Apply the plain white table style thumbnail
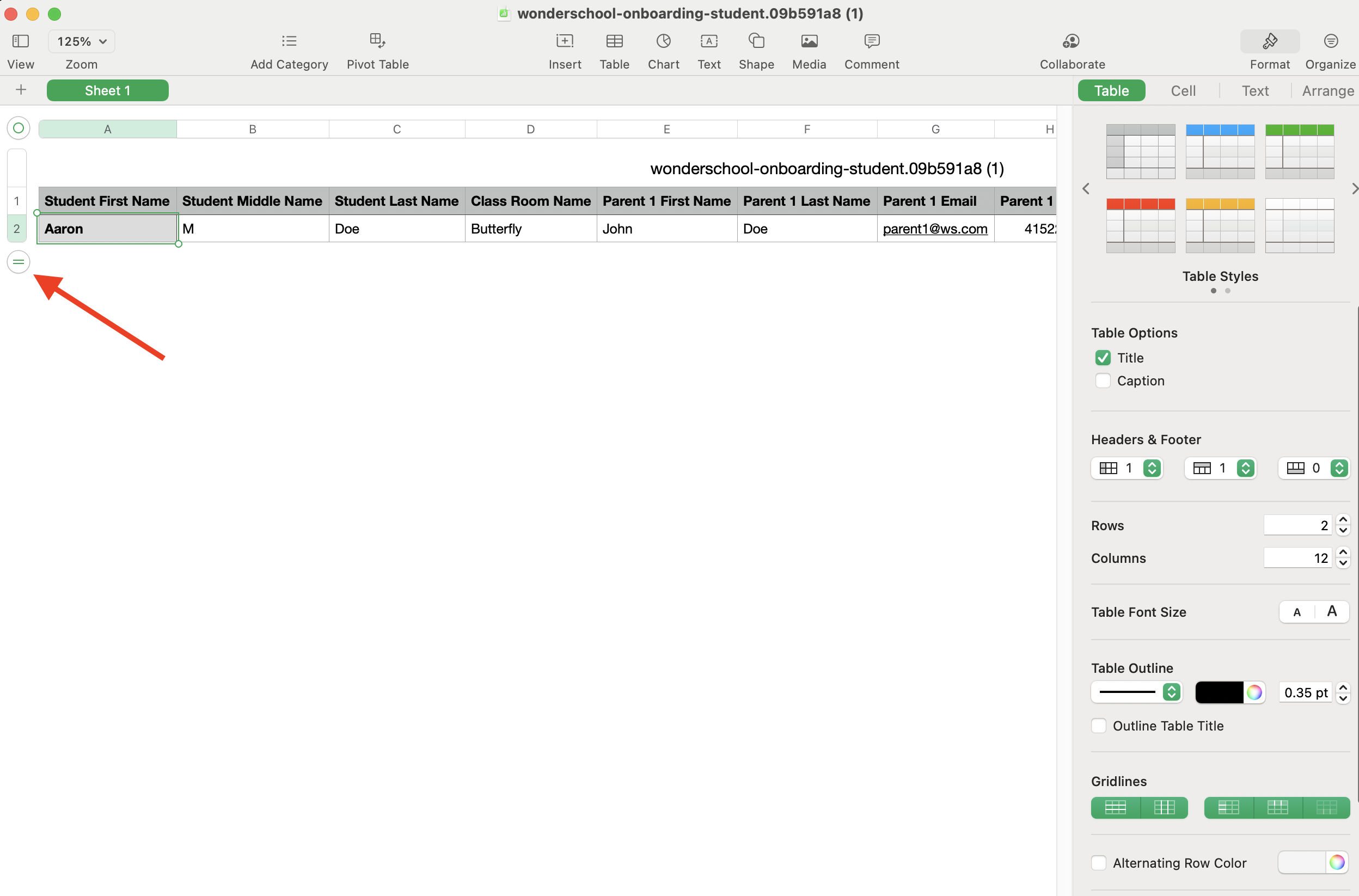This screenshot has height=896, width=1359. click(x=1300, y=225)
